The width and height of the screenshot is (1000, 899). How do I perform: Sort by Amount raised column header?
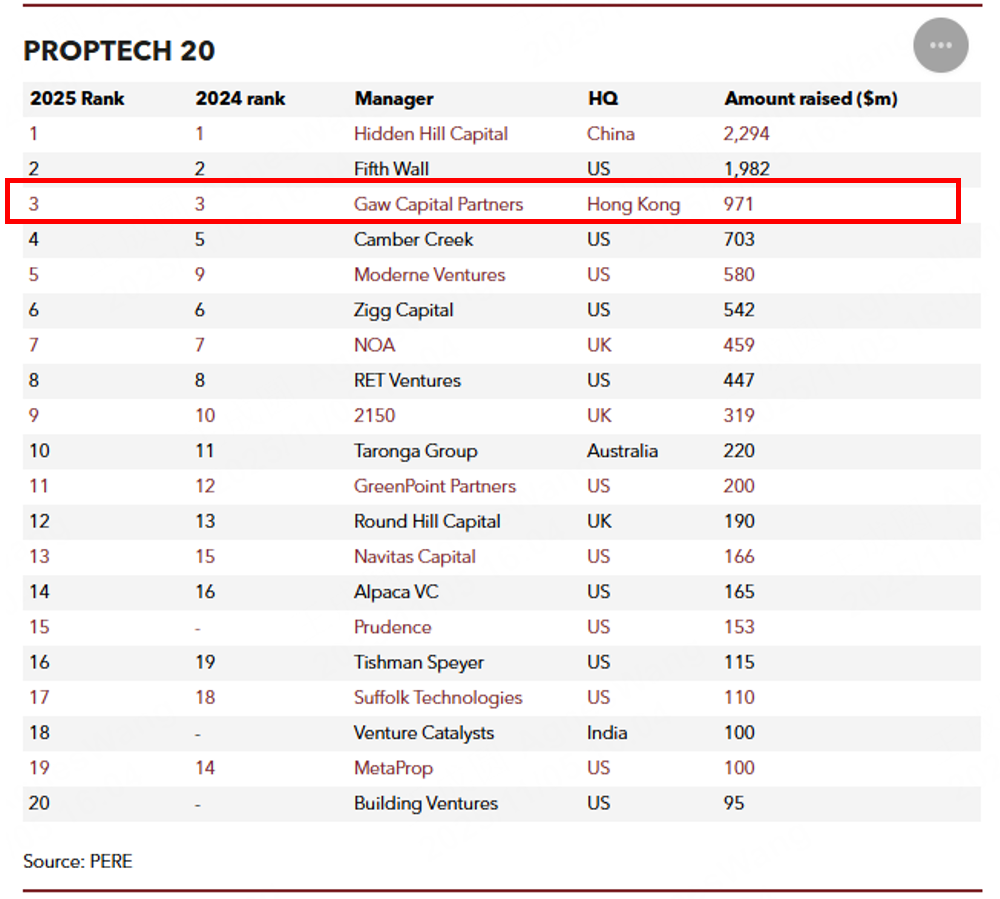pos(810,98)
